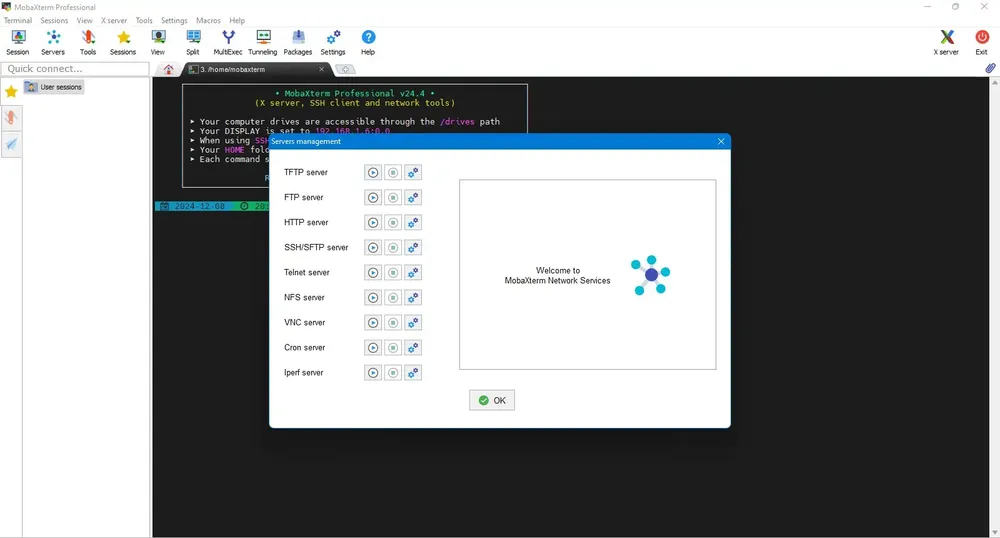
Task: Open the Sessions menu
Action: pos(54,20)
